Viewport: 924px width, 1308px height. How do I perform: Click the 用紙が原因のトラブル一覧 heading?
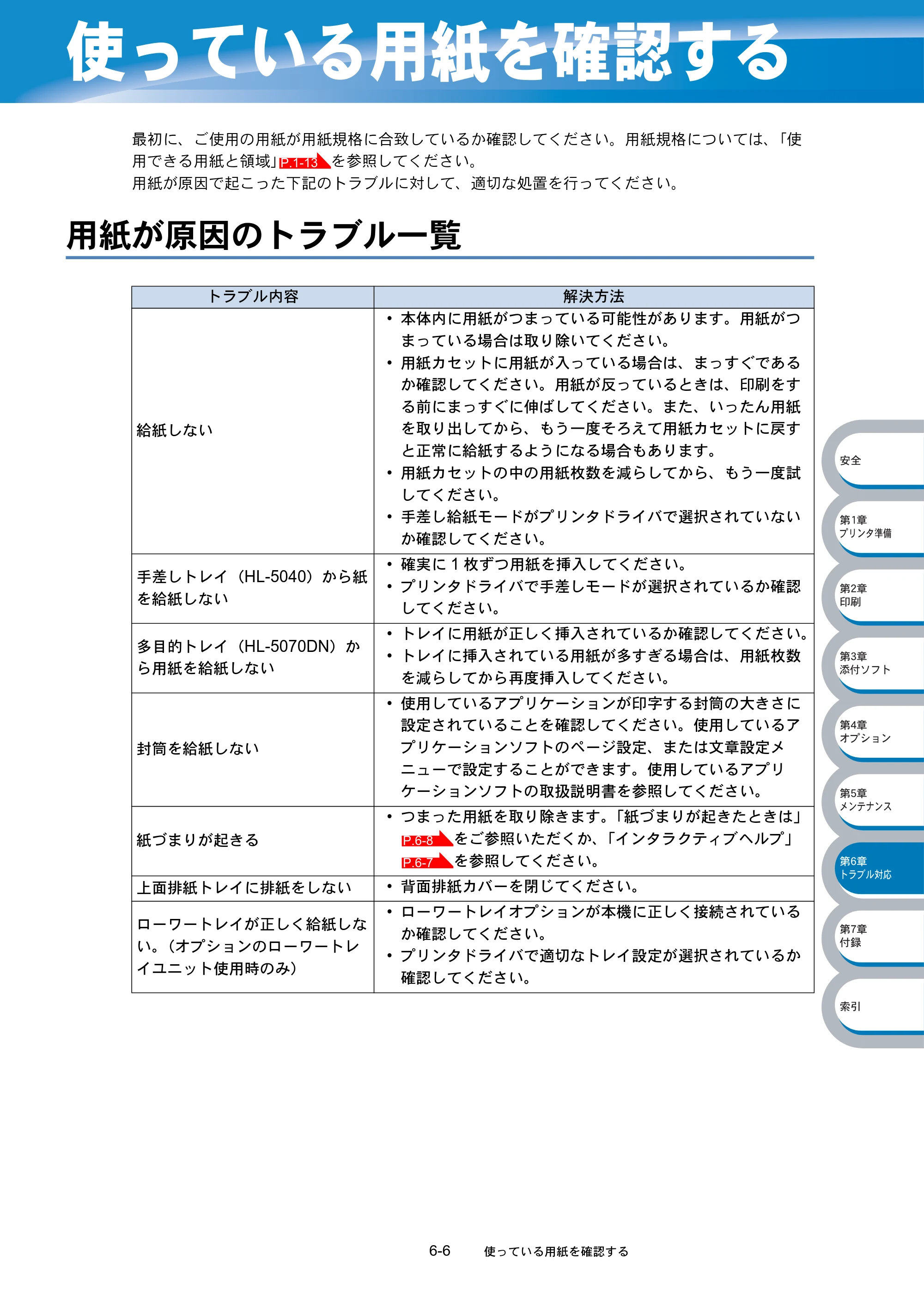(x=264, y=235)
